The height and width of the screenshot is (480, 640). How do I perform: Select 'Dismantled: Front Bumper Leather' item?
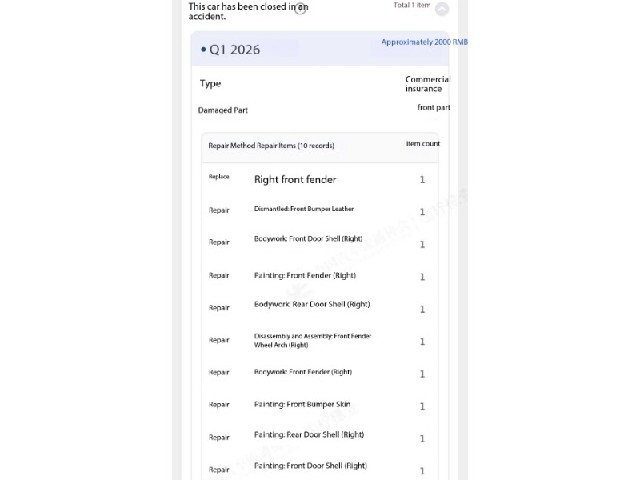point(304,209)
